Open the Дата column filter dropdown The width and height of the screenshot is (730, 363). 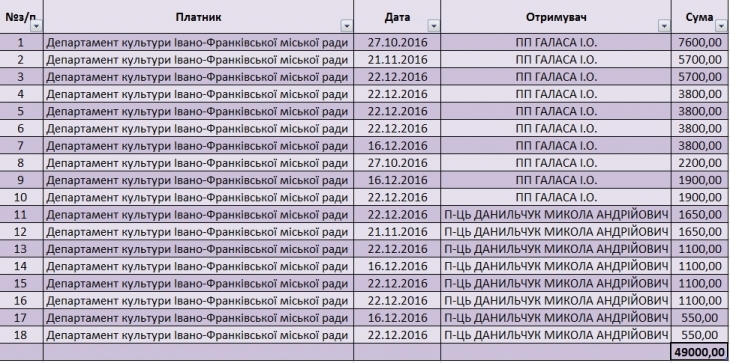[x=433, y=26]
